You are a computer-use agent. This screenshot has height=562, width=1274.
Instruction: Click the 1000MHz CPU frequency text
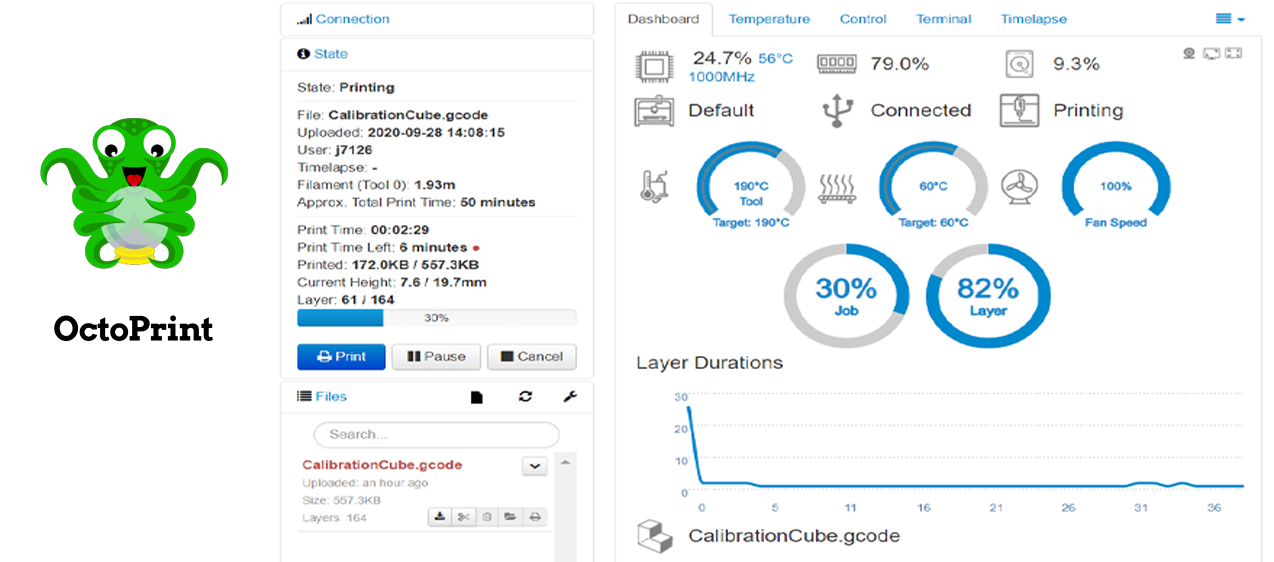pyautogui.click(x=721, y=77)
